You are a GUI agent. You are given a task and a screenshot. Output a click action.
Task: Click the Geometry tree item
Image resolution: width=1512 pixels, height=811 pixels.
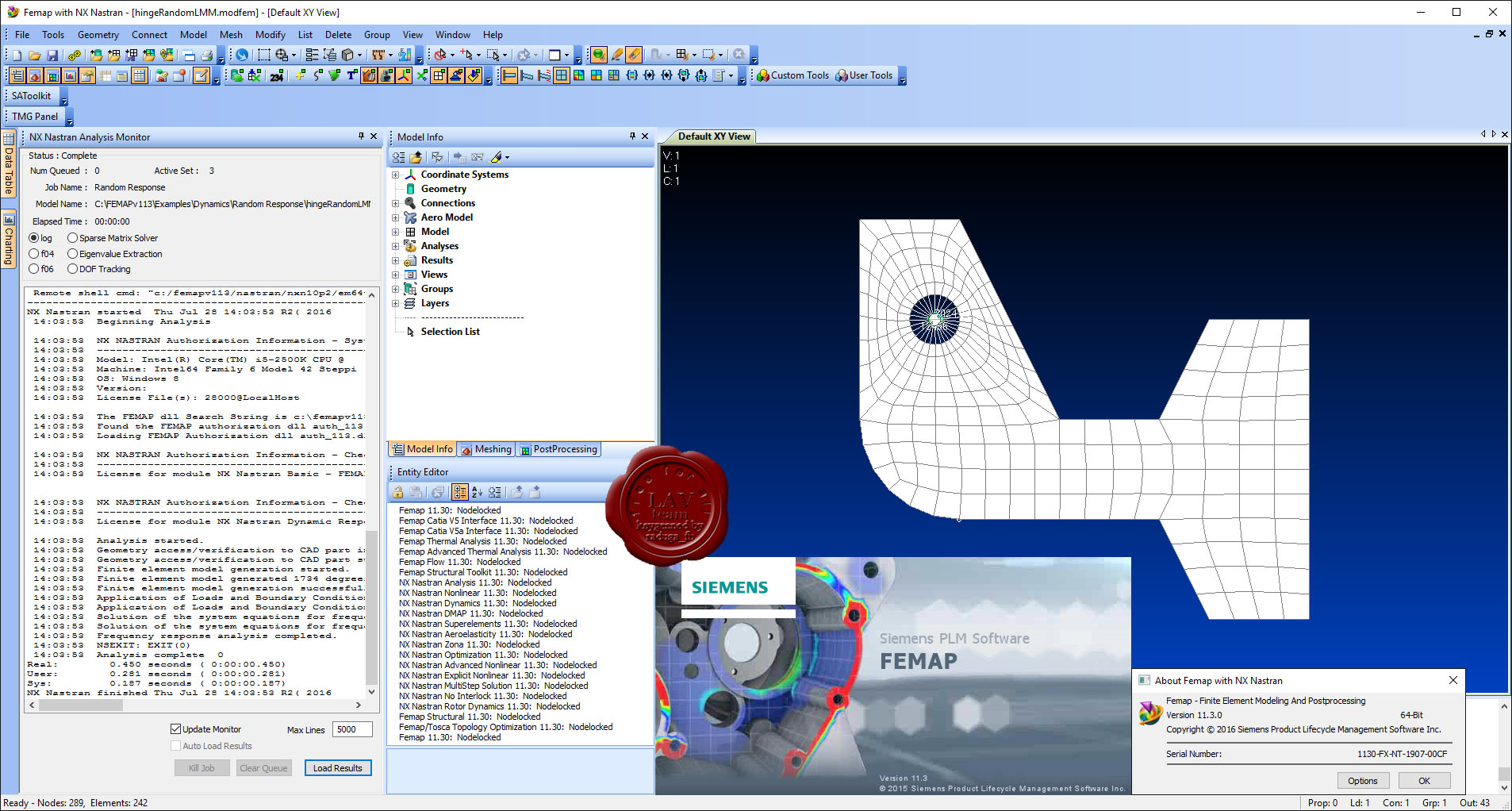(x=443, y=189)
